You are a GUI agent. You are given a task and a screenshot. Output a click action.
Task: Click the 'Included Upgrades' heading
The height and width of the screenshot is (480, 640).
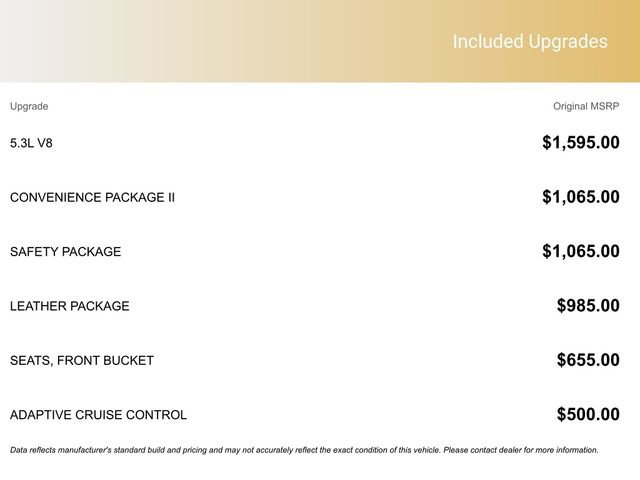point(529,42)
